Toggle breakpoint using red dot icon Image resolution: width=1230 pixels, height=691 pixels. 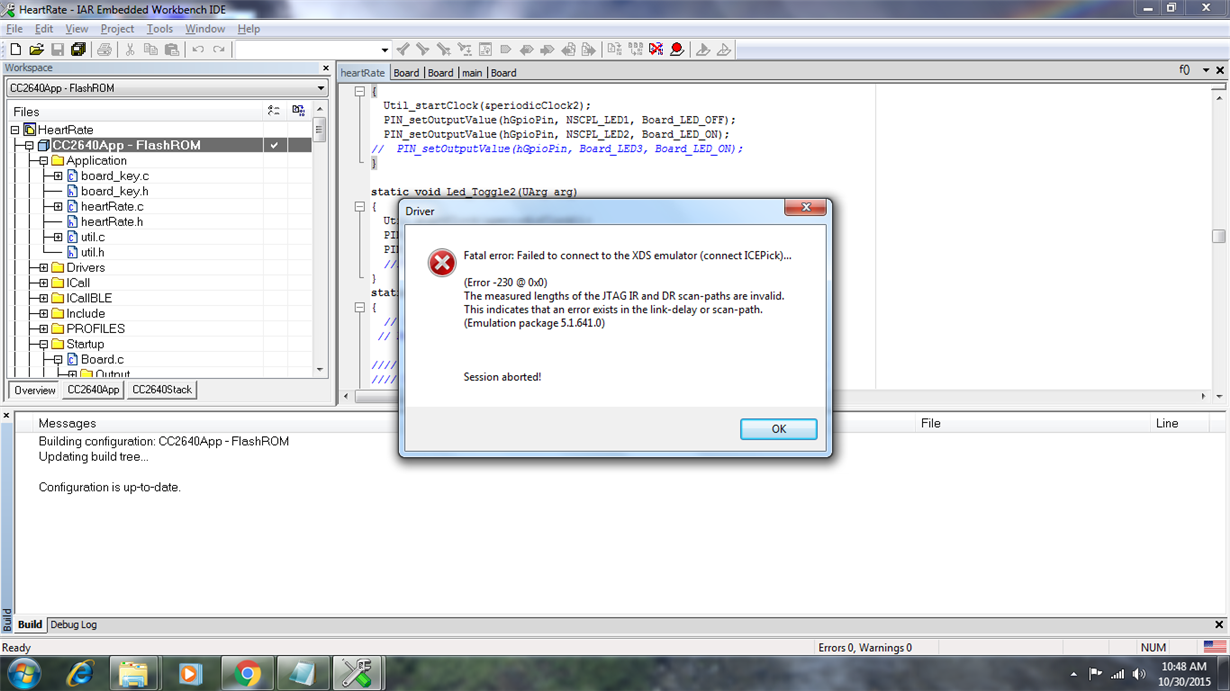click(677, 49)
